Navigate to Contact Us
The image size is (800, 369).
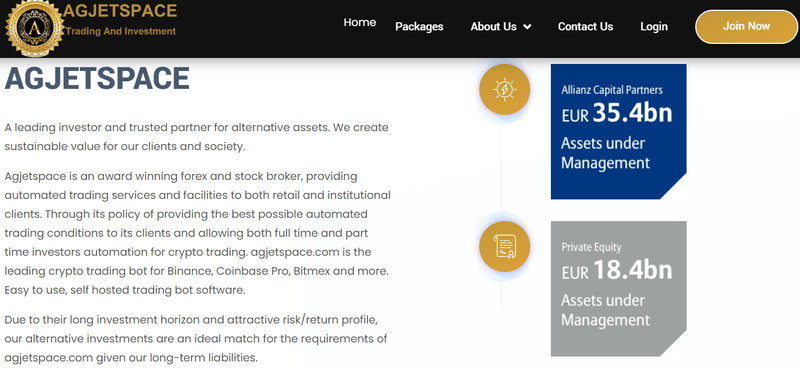585,27
